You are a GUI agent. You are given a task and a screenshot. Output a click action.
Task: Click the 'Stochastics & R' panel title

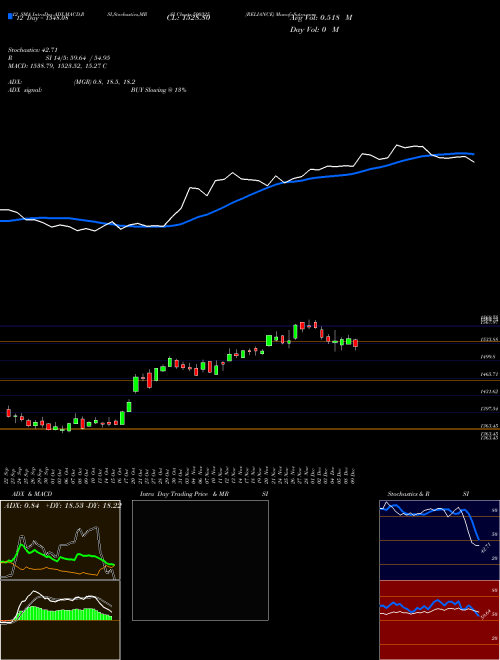pos(409,494)
